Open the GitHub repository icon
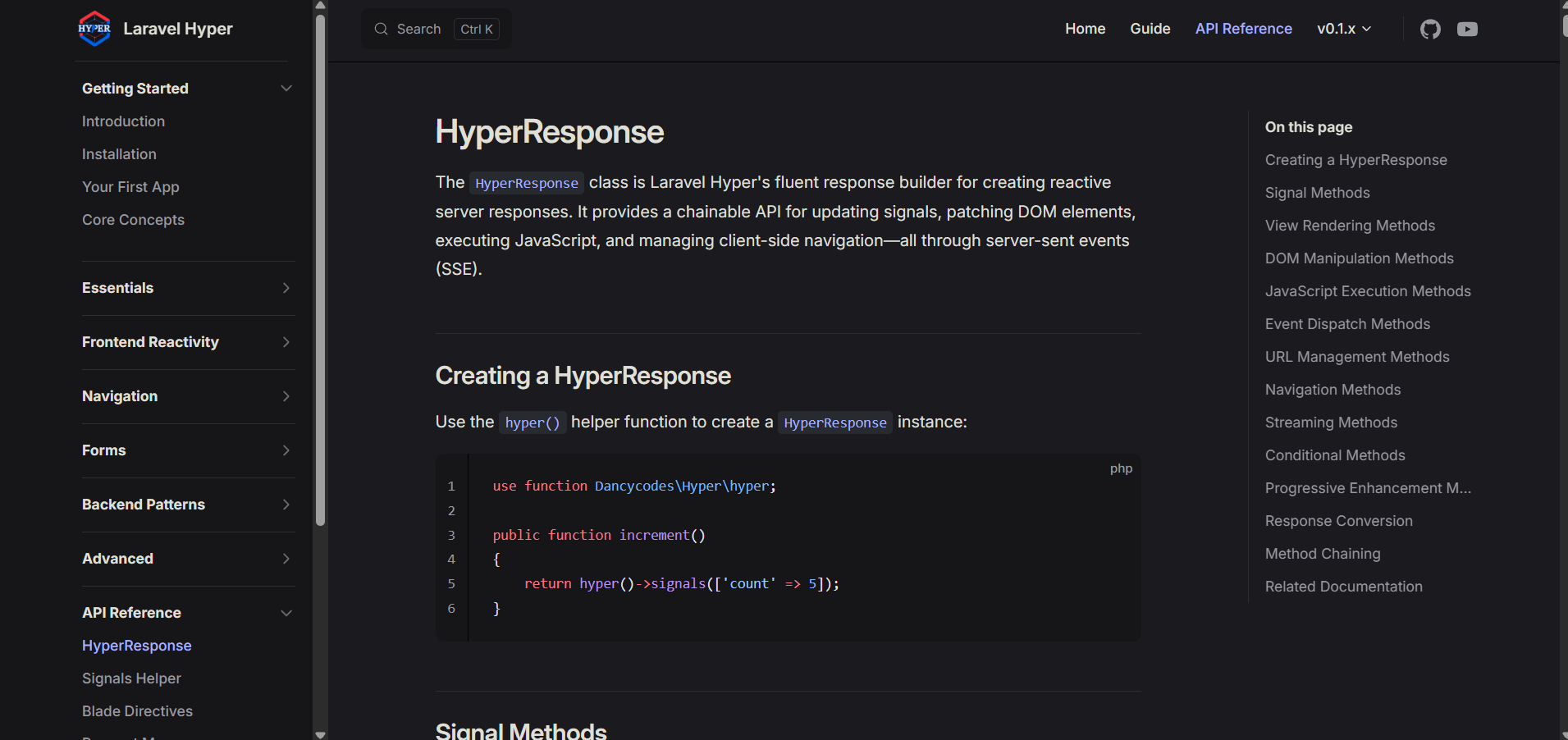 (x=1430, y=30)
